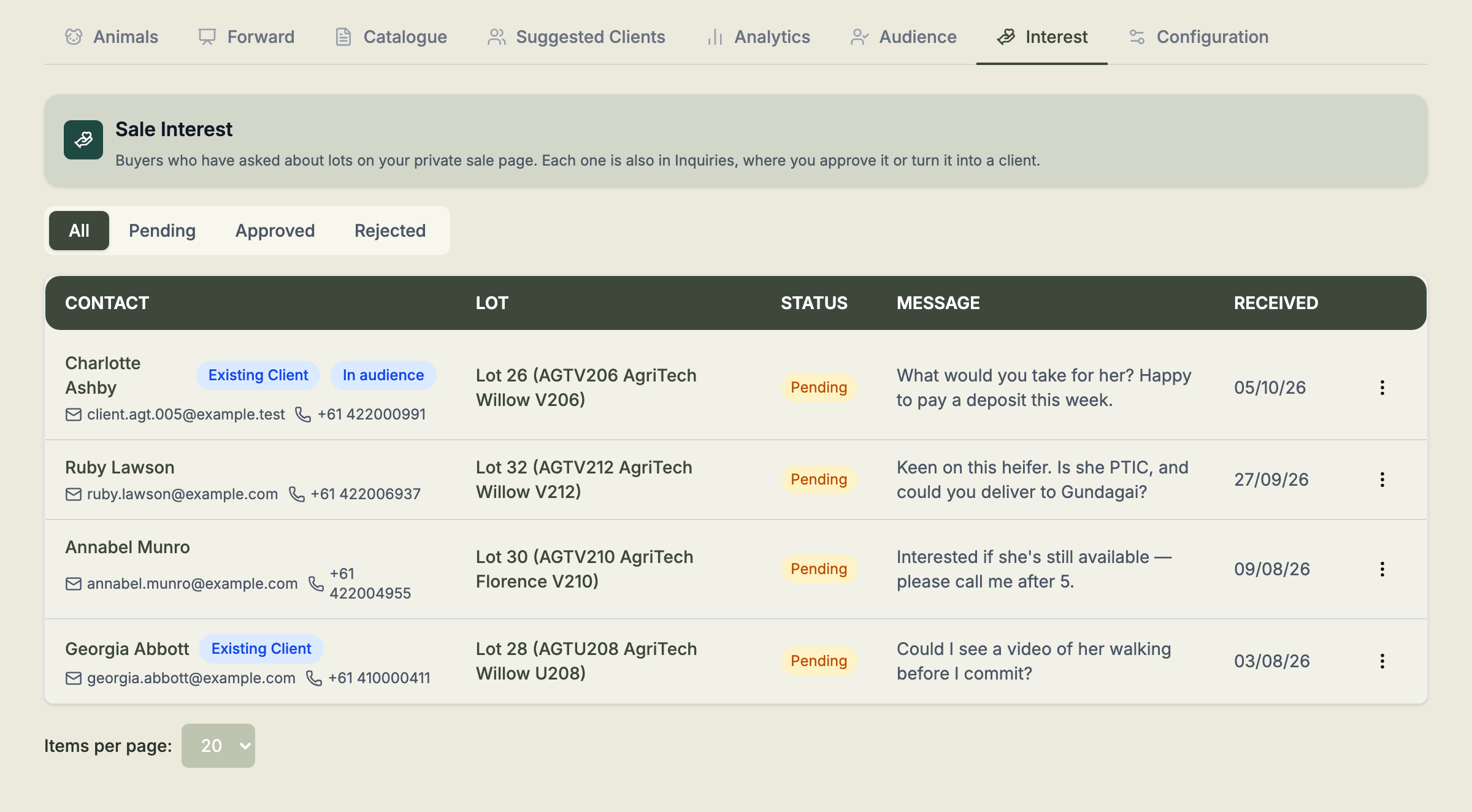The image size is (1472, 812).
Task: Switch to the Audience tab
Action: 903,37
